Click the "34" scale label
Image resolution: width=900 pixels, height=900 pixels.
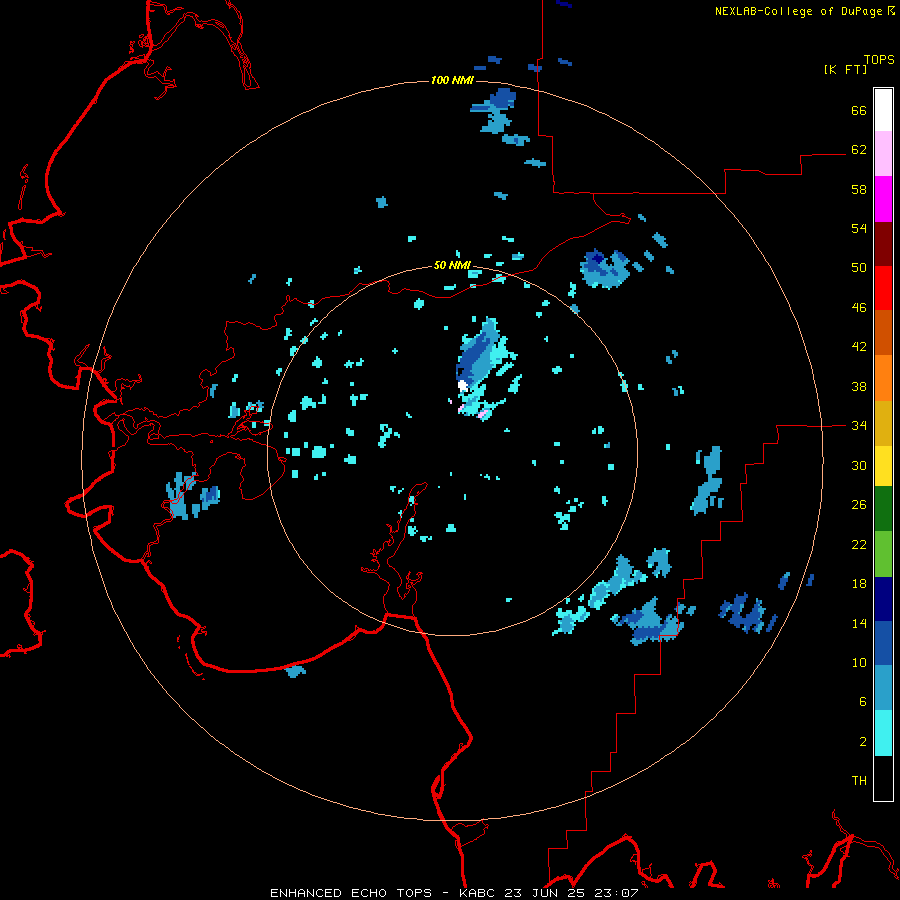click(x=859, y=426)
